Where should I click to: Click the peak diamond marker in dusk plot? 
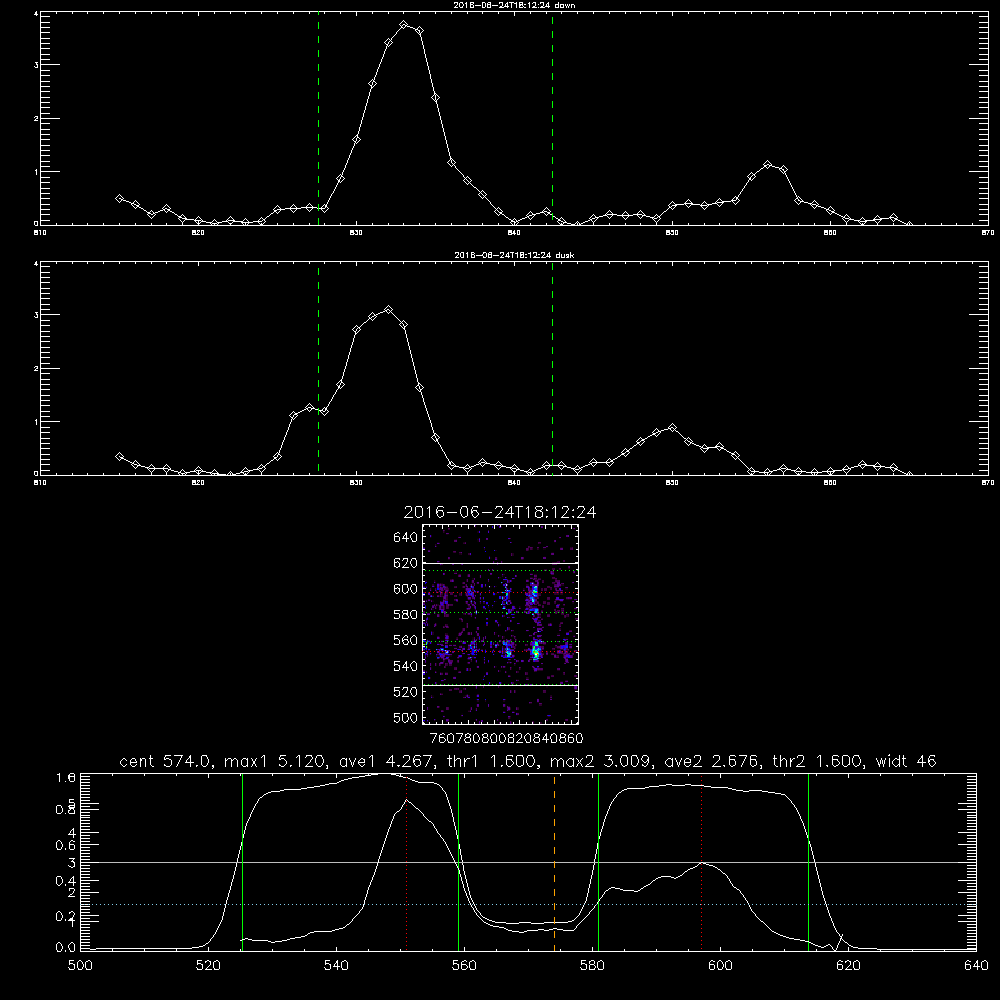[388, 310]
